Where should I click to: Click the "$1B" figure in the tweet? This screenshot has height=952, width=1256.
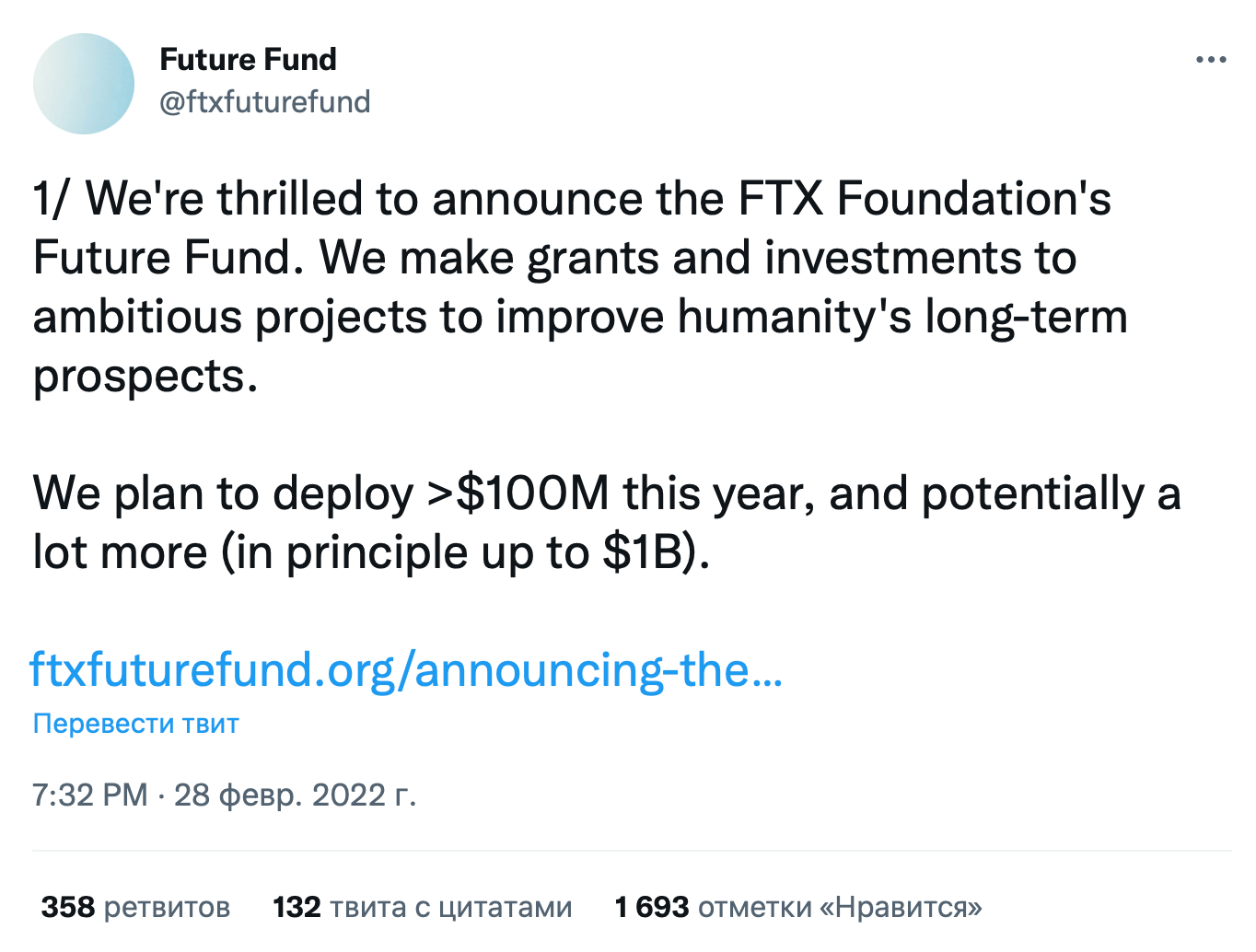(646, 552)
